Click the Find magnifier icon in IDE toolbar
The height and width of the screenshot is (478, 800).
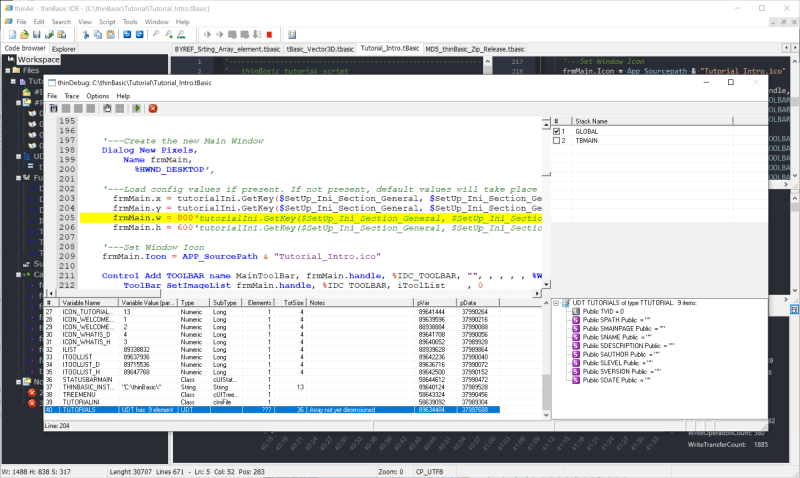pyautogui.click(x=156, y=35)
